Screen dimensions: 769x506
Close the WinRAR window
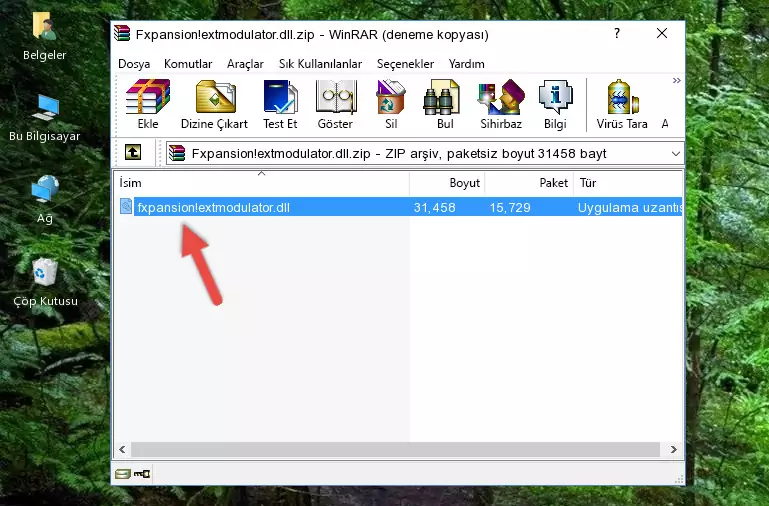(x=662, y=33)
